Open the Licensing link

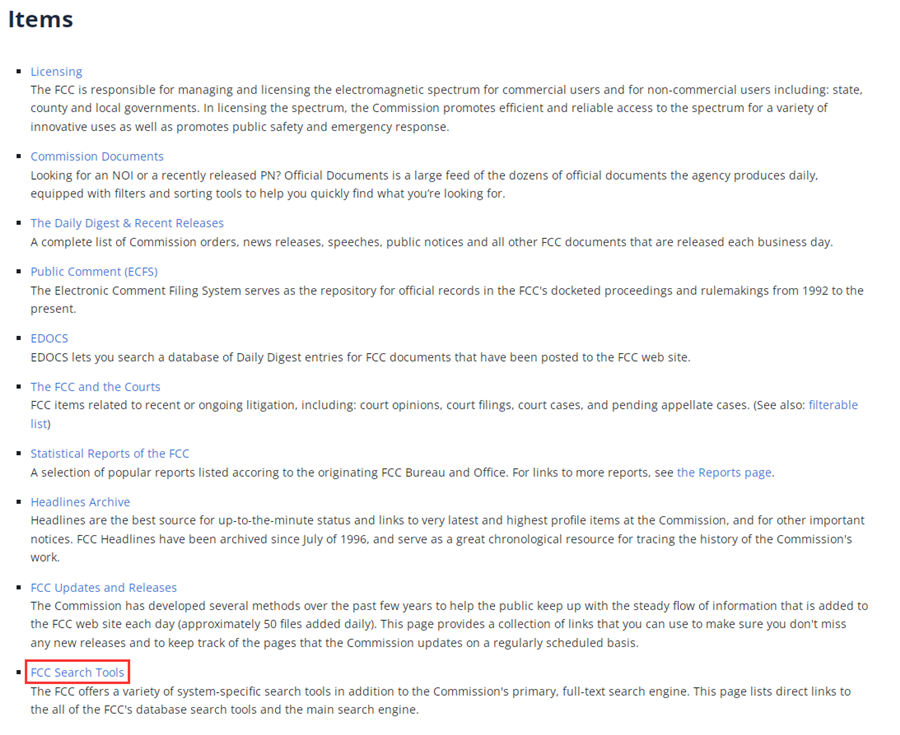point(56,72)
